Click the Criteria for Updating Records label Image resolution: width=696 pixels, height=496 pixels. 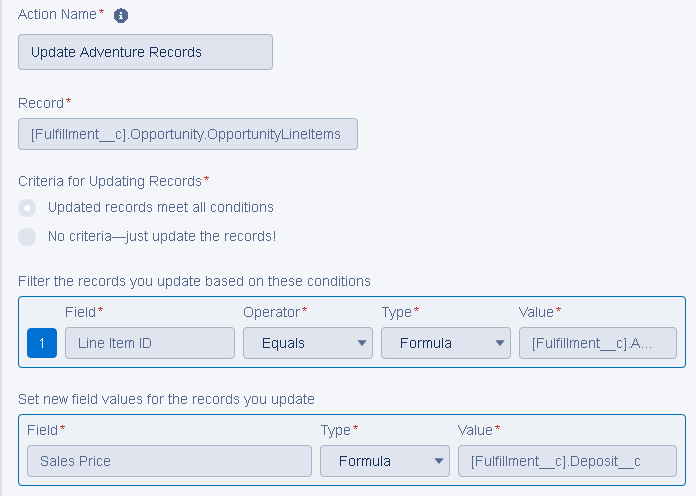click(110, 180)
